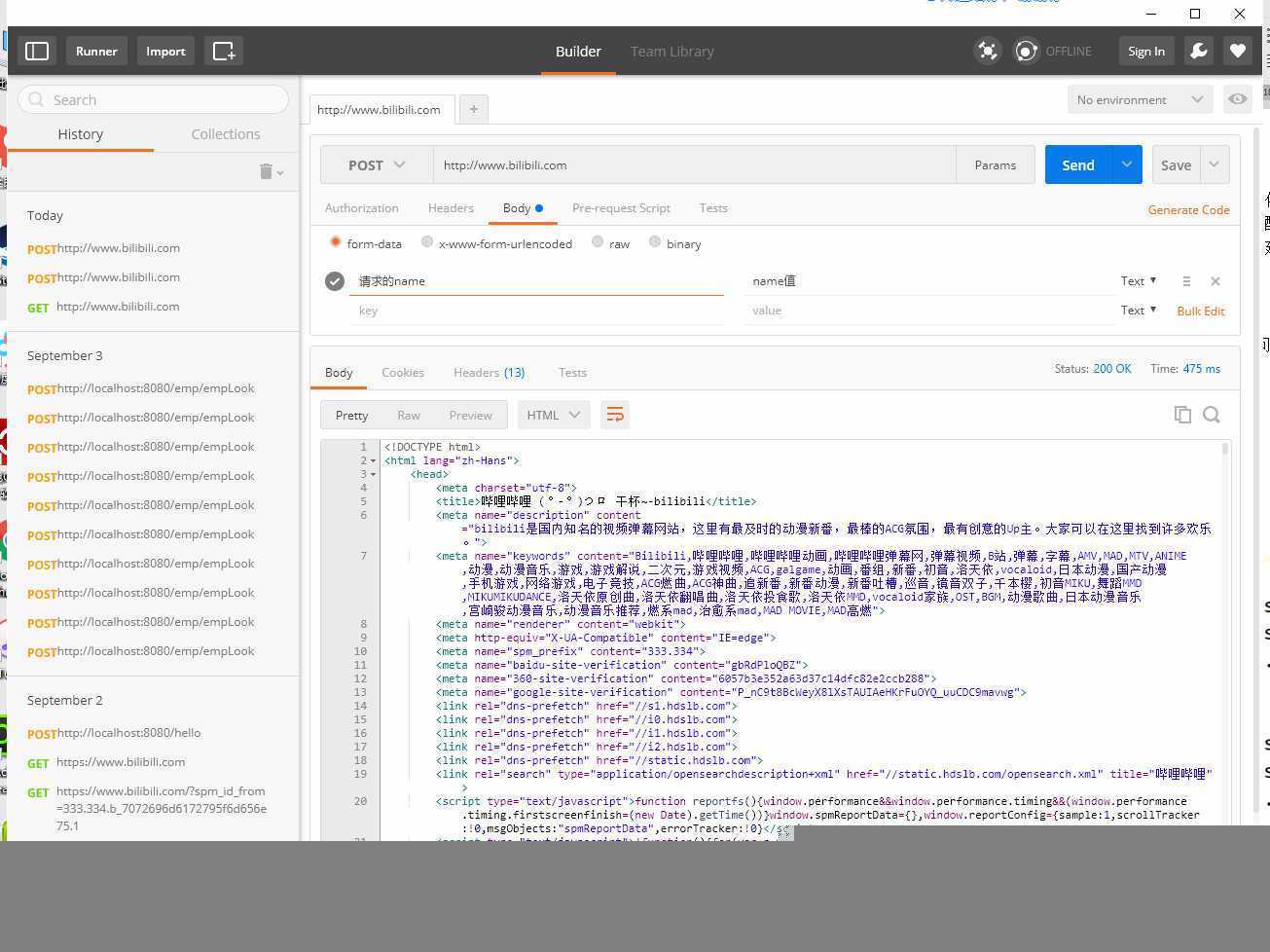This screenshot has height=952, width=1270.
Task: Select x-www-form-urlencoded body type
Action: 427,242
